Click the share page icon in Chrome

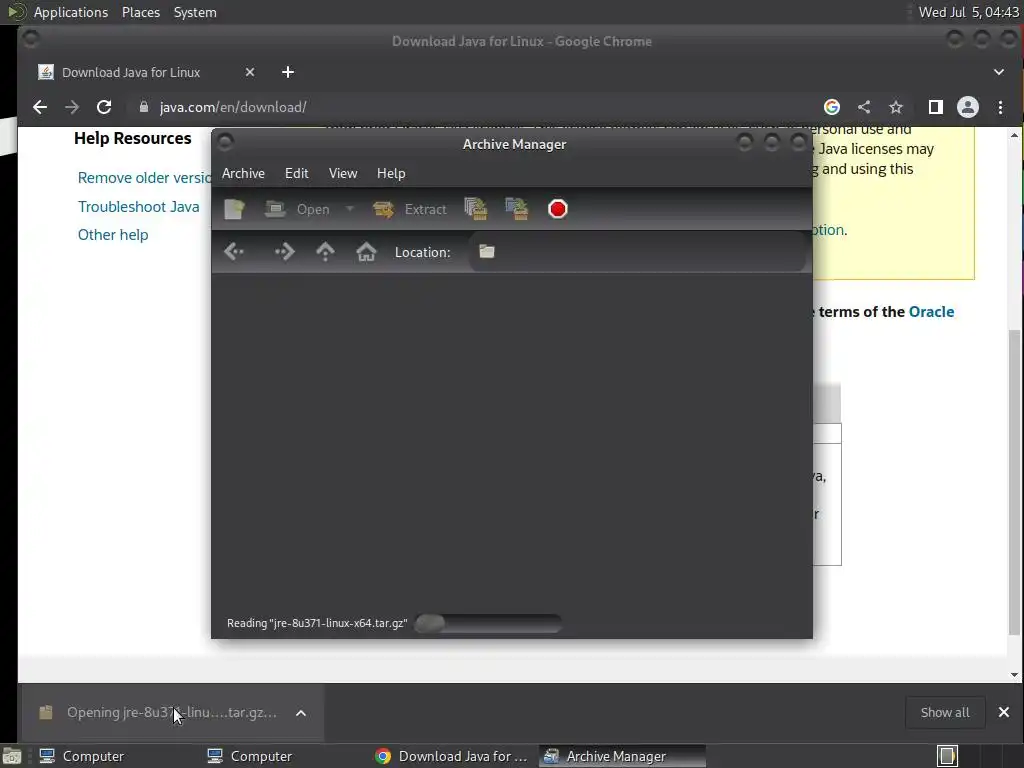(864, 107)
